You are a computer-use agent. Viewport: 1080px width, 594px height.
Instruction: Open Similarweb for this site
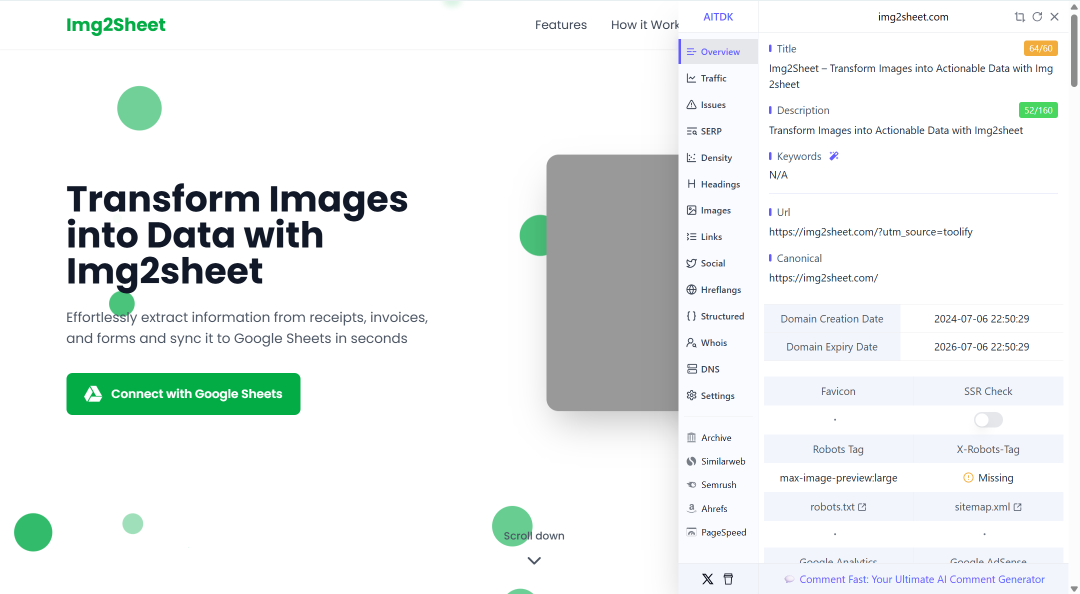(x=718, y=461)
